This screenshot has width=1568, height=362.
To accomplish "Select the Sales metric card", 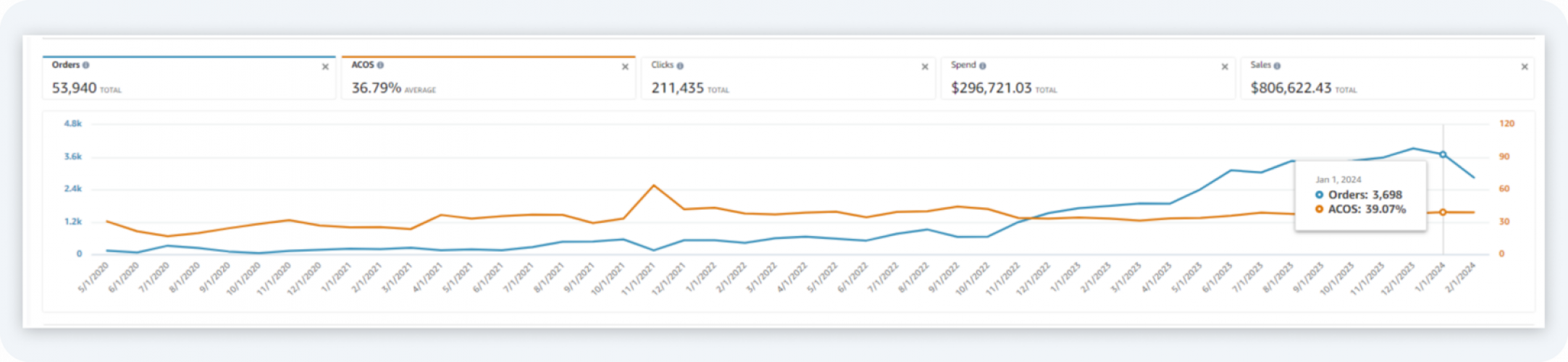I will click(x=1388, y=77).
